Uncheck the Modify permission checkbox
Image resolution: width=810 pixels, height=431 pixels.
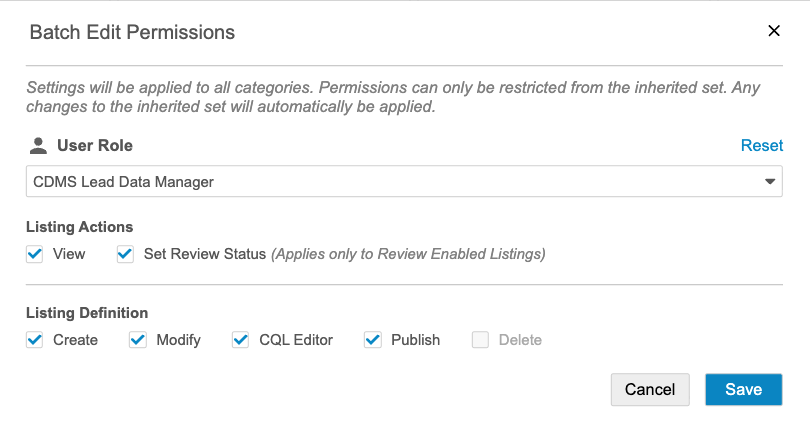point(138,340)
